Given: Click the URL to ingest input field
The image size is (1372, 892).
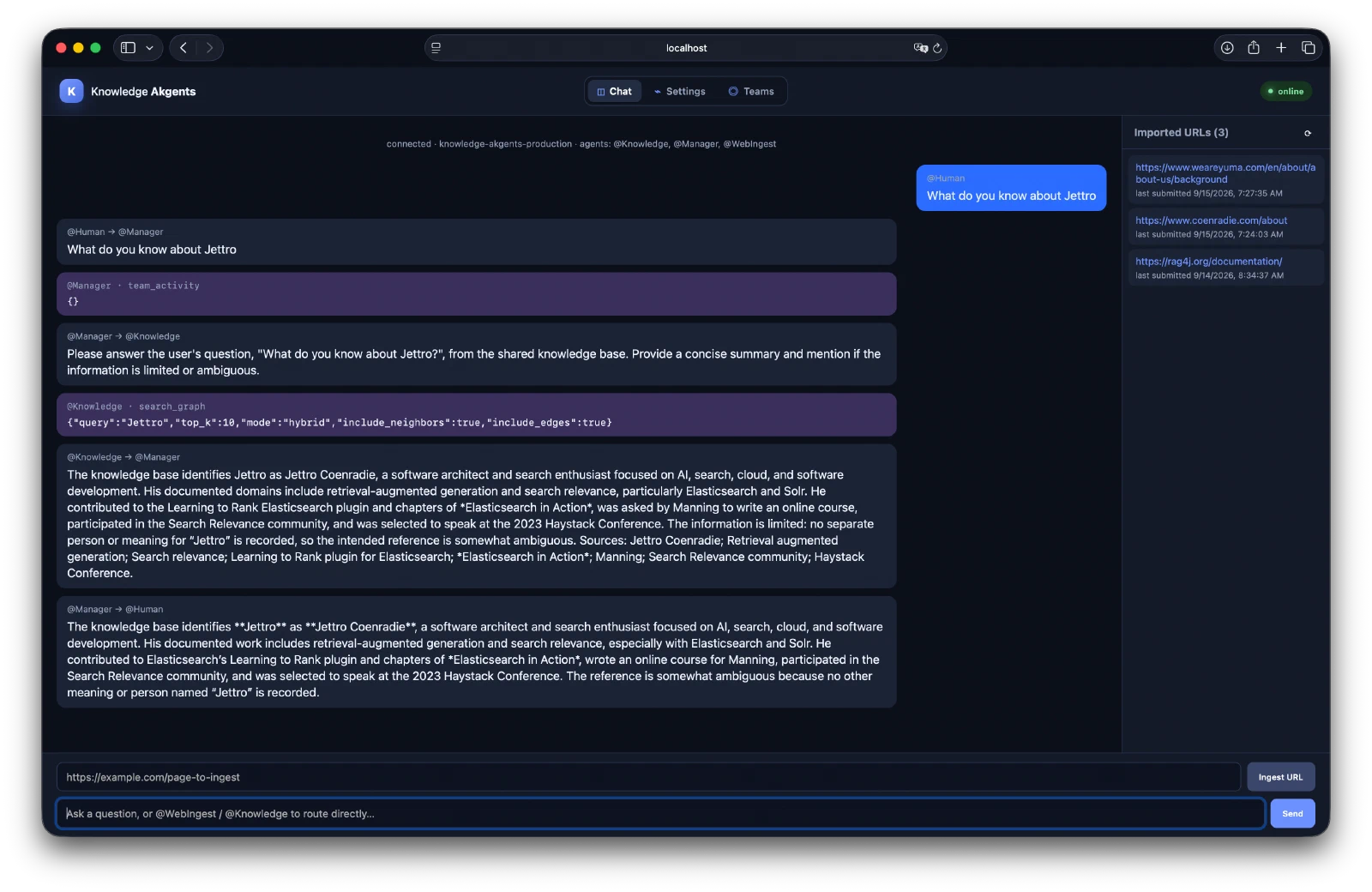Looking at the screenshot, I should point(648,777).
